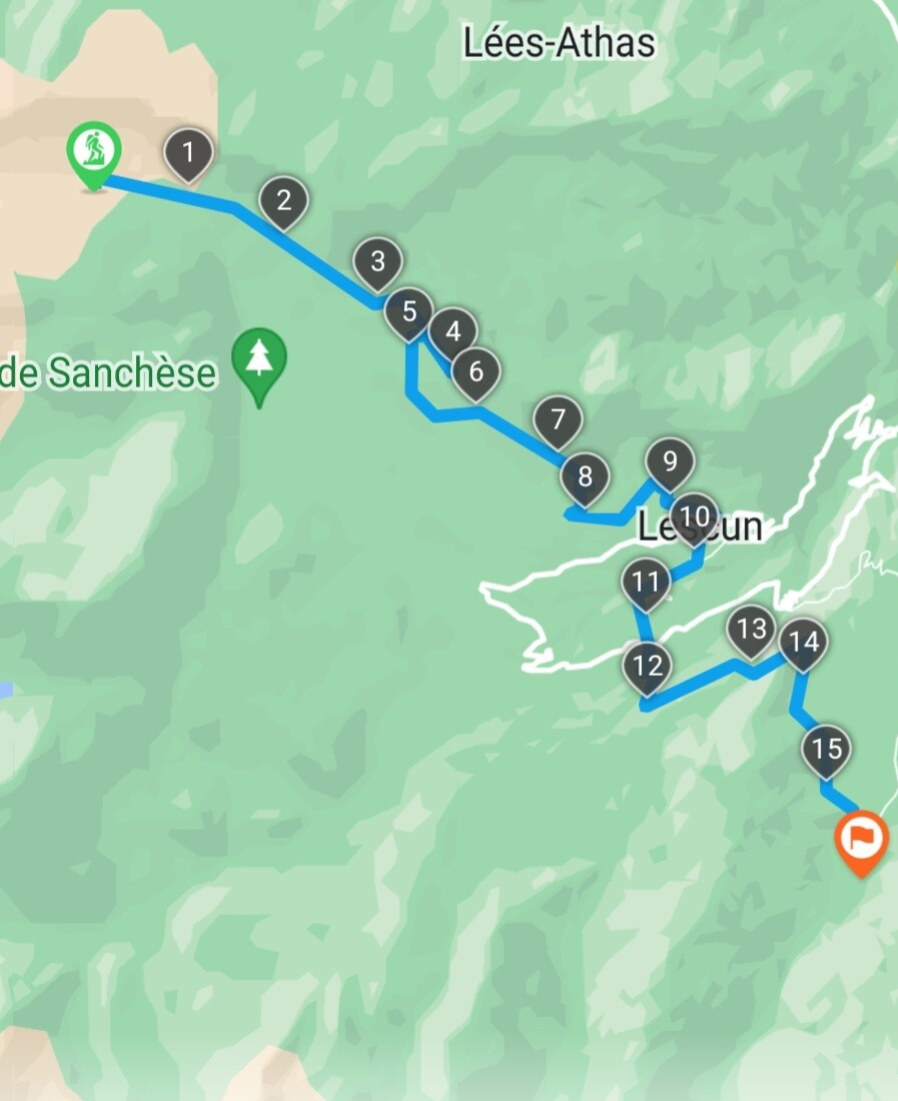Open waypoint marker number 2
Viewport: 898px width, 1101px height.
coord(284,204)
